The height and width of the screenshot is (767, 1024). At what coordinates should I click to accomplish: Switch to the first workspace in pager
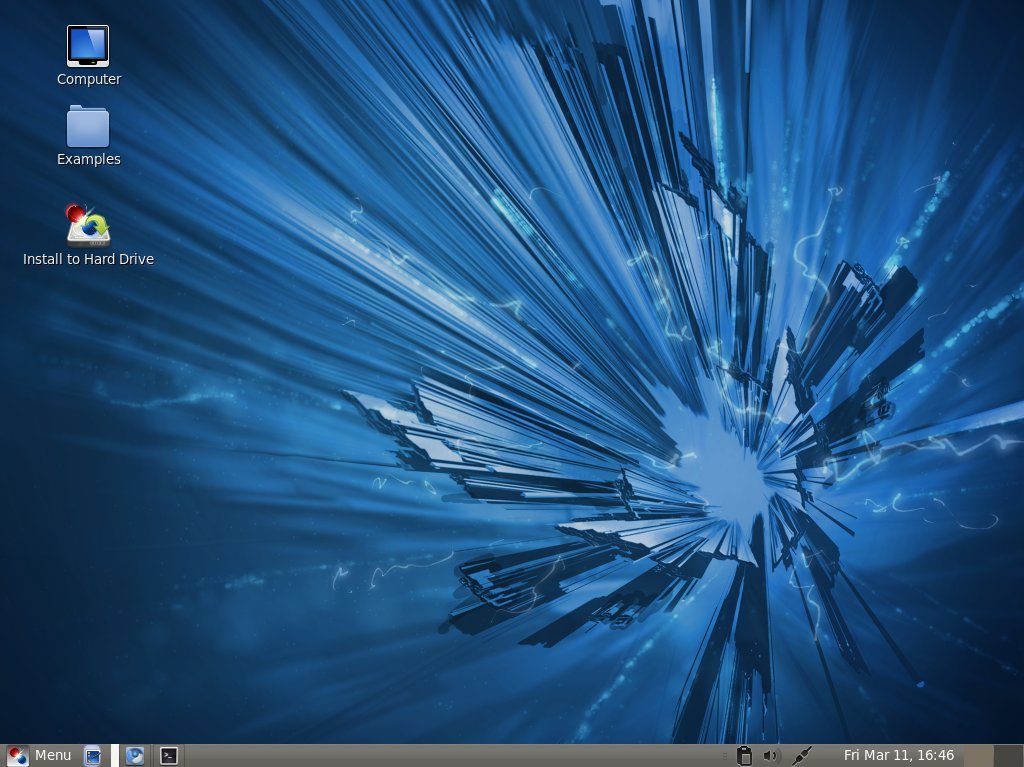tap(979, 756)
